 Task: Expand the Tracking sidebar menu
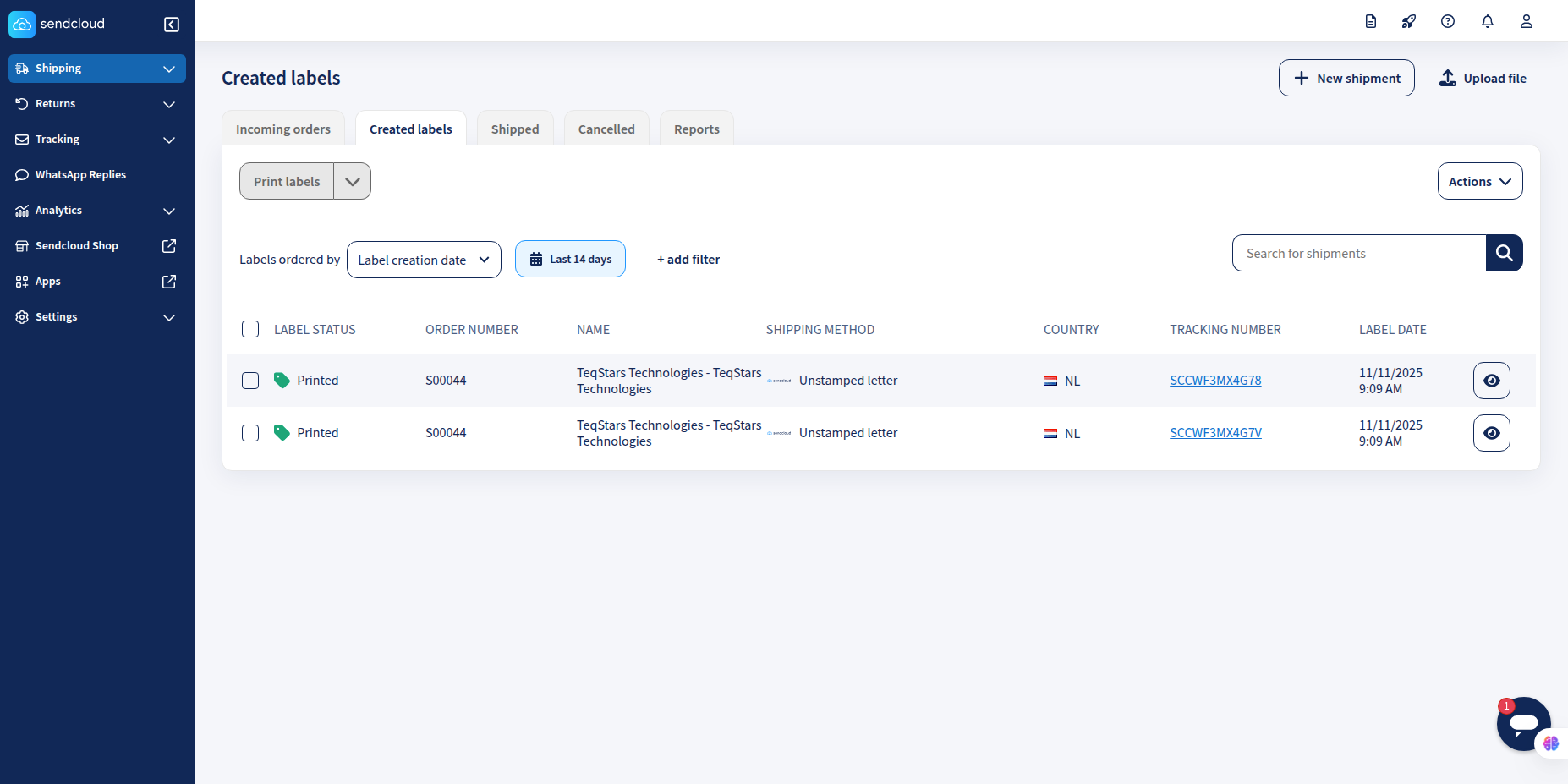point(97,140)
